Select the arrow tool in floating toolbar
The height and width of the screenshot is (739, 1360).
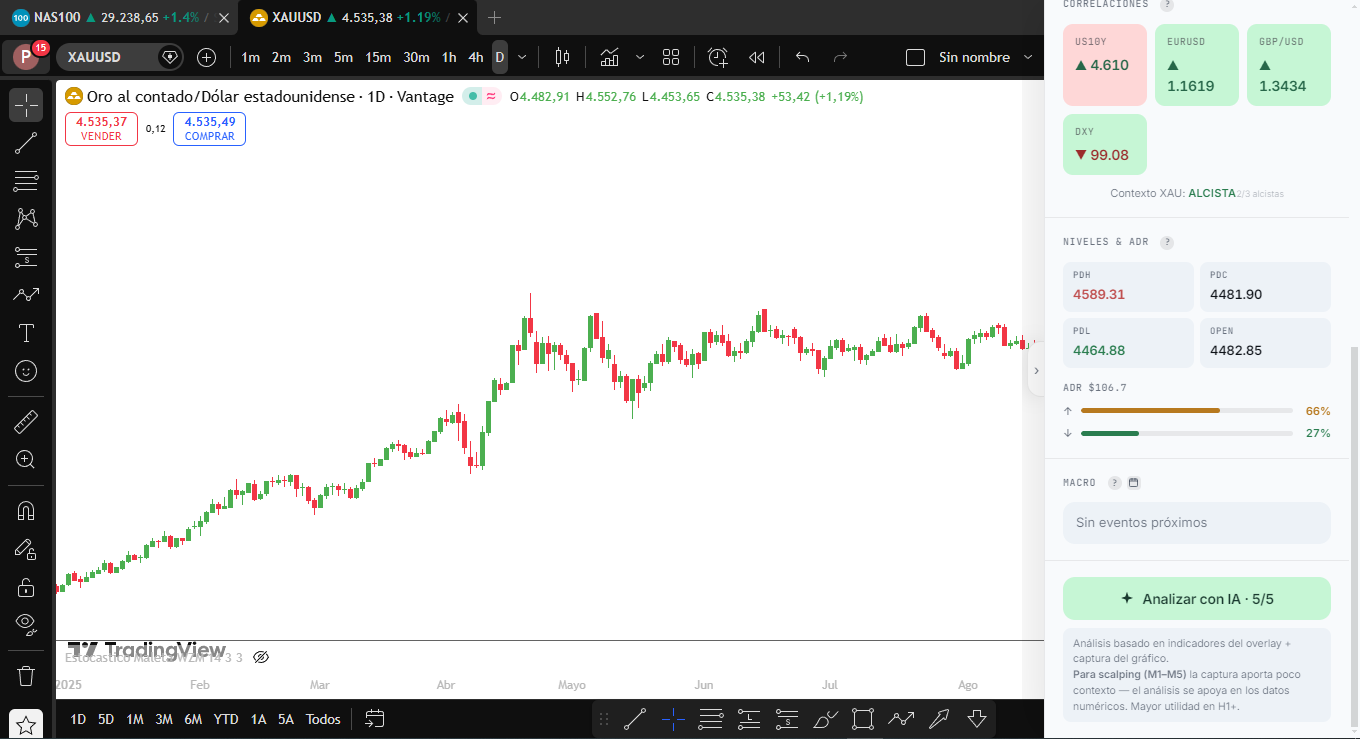click(x=939, y=718)
